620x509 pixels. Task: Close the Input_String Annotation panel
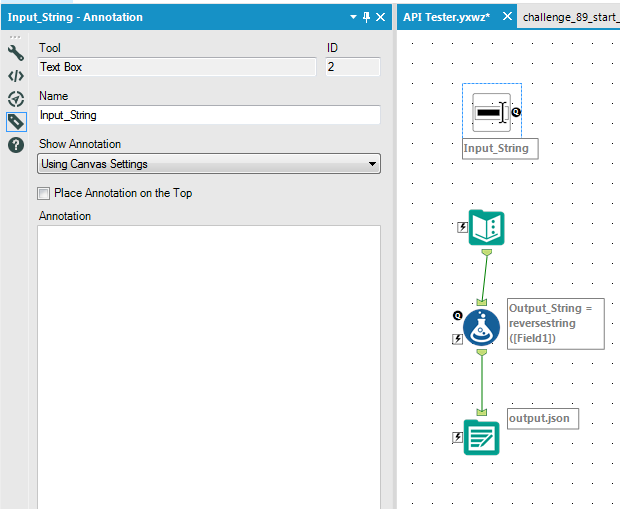pyautogui.click(x=380, y=17)
